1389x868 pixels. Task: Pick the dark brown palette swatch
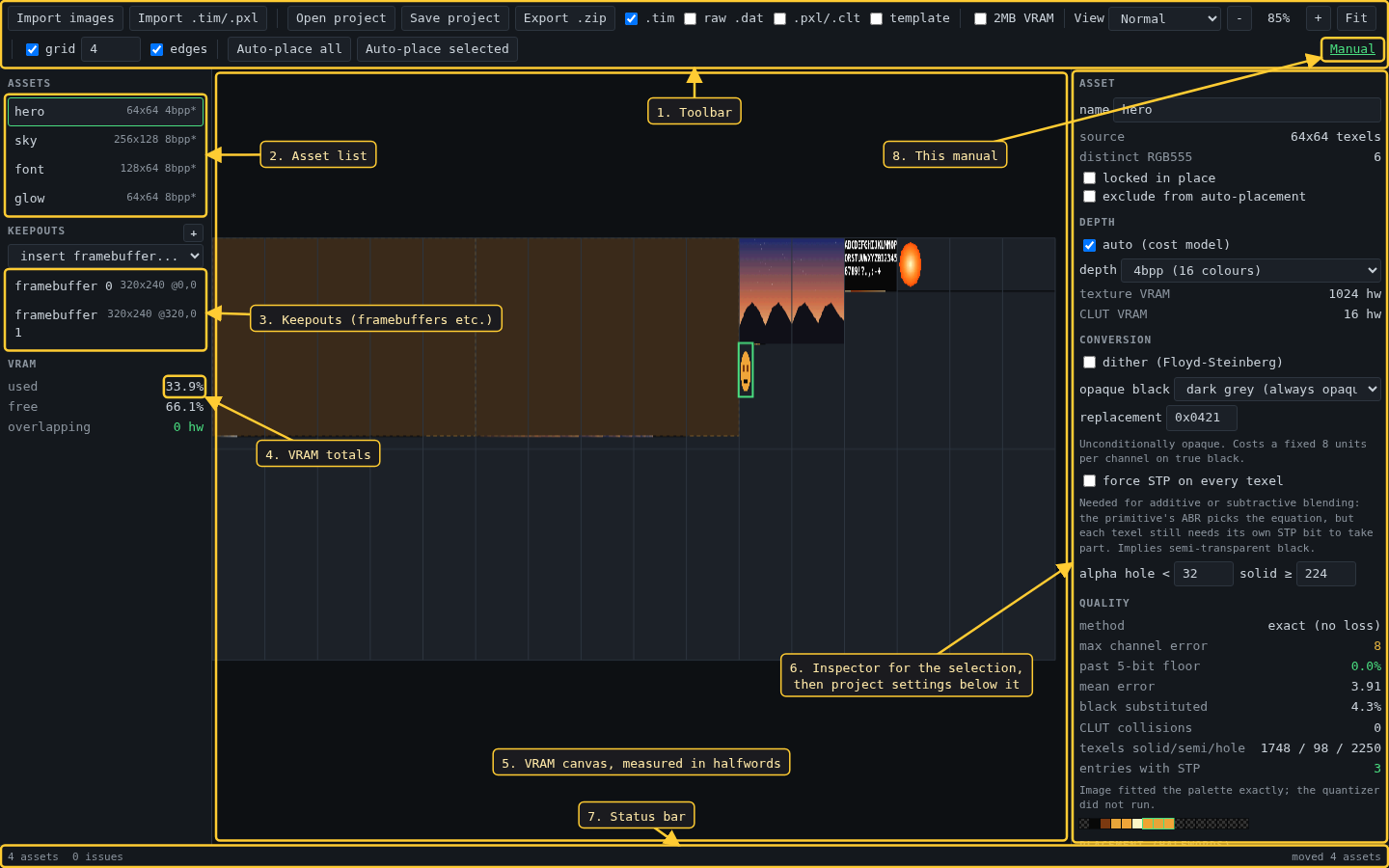pos(1105,824)
